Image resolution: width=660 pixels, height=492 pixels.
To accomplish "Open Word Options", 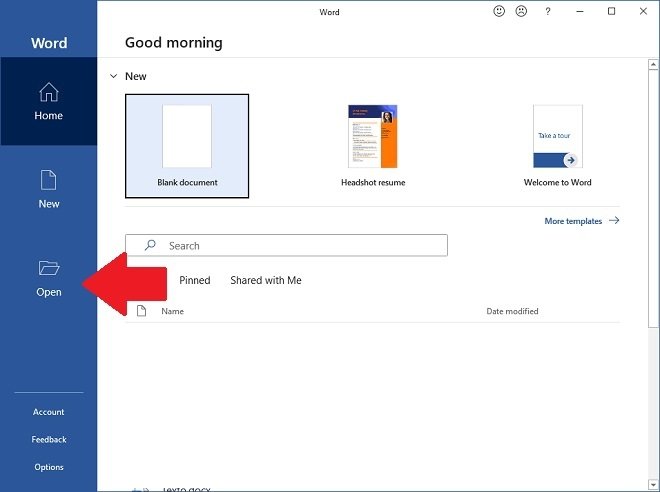I will (x=49, y=467).
